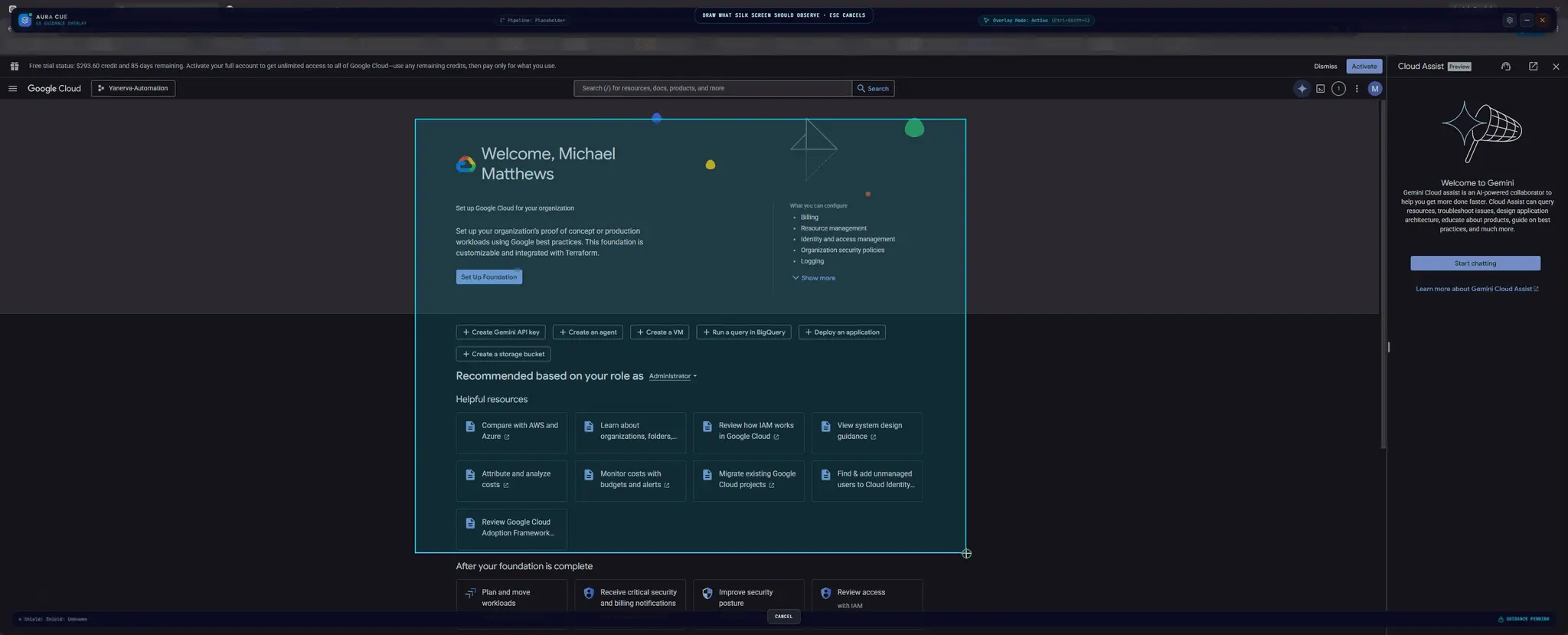
Task: Expand Show more under What you can configure
Action: [814, 278]
